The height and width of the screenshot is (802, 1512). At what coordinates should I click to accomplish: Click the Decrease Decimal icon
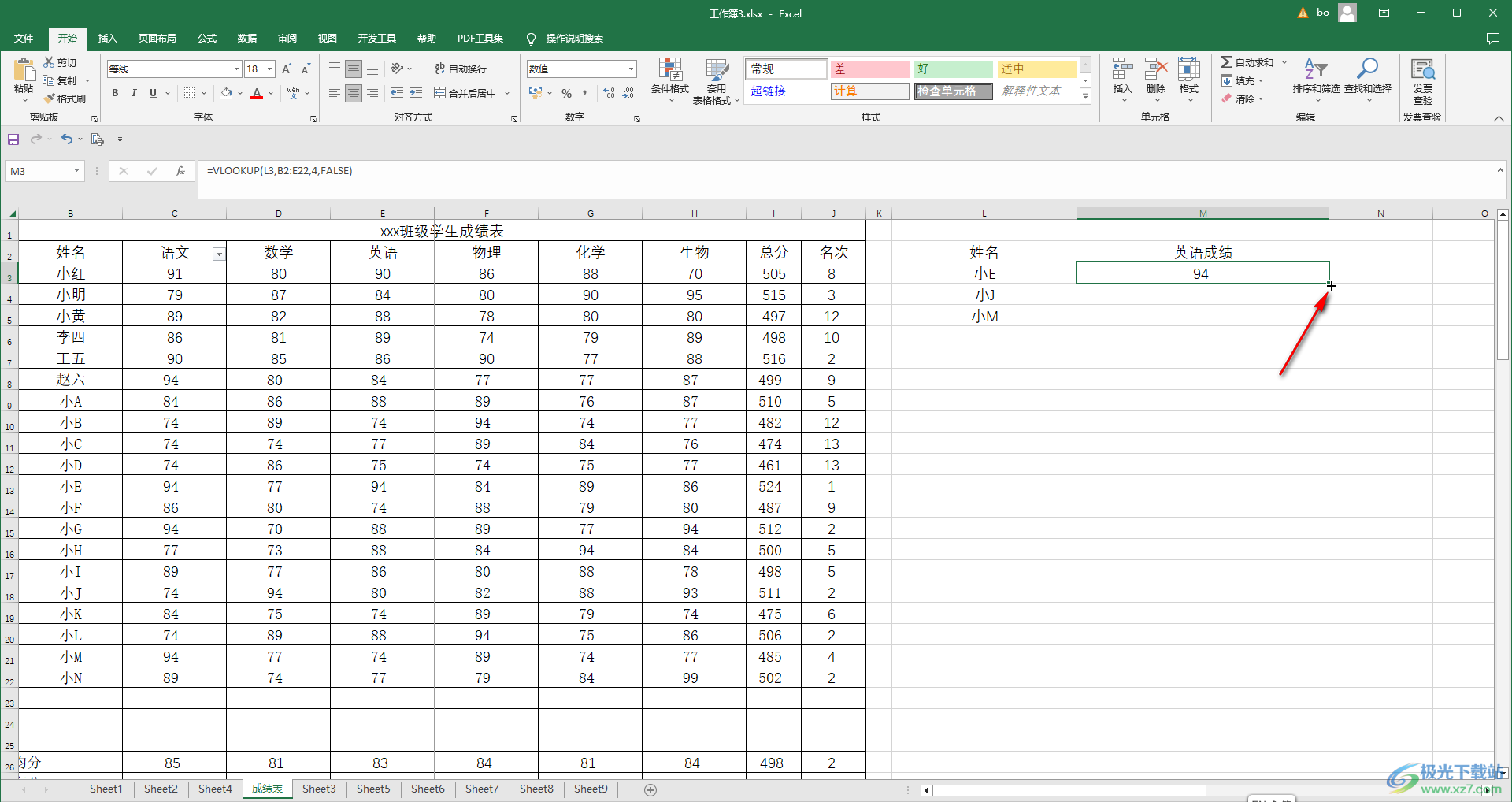628,93
